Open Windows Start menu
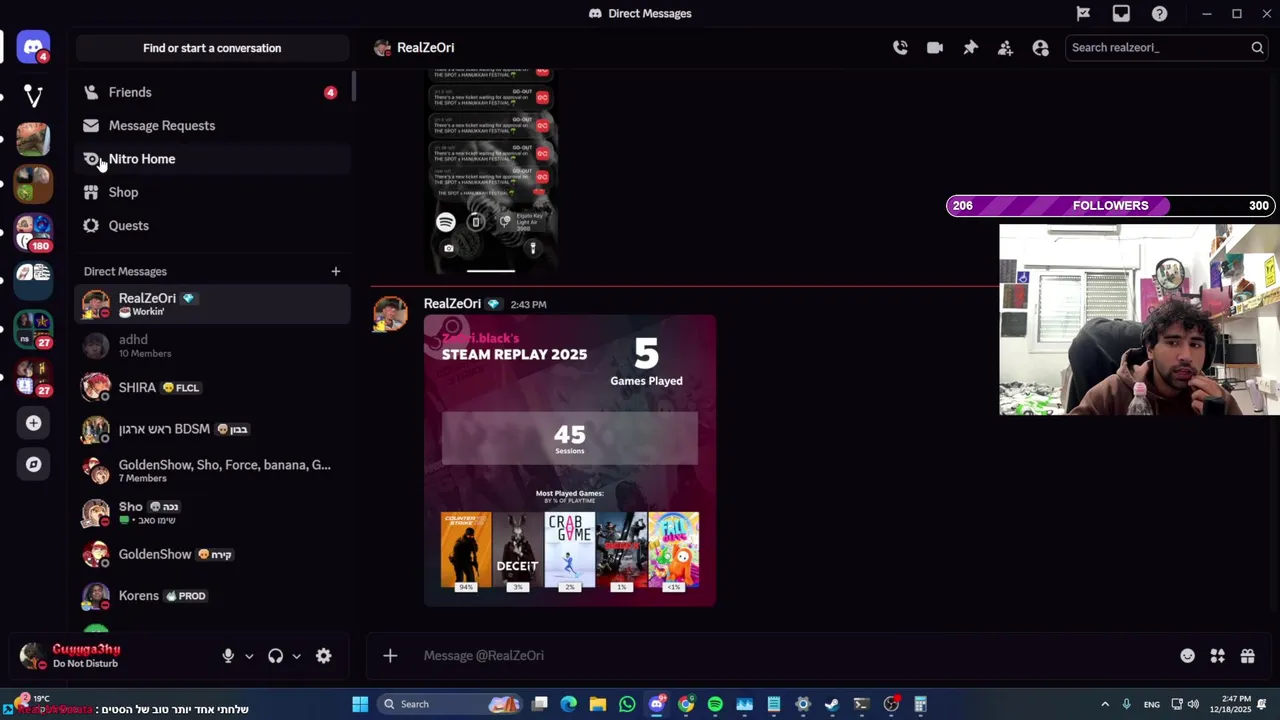 click(x=360, y=704)
